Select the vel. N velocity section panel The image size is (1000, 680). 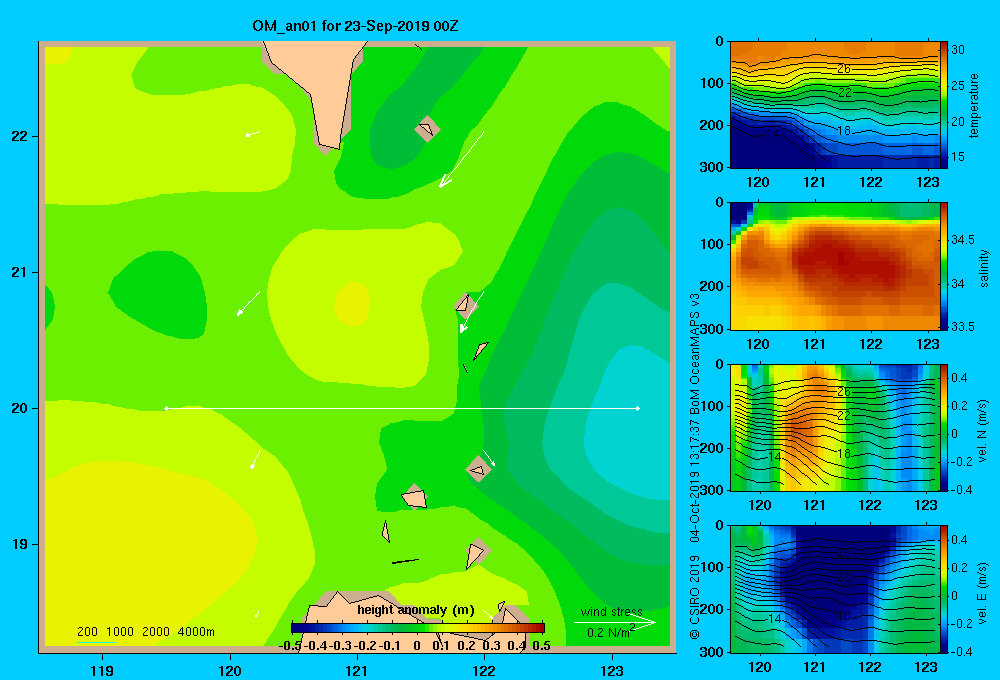[x=834, y=427]
